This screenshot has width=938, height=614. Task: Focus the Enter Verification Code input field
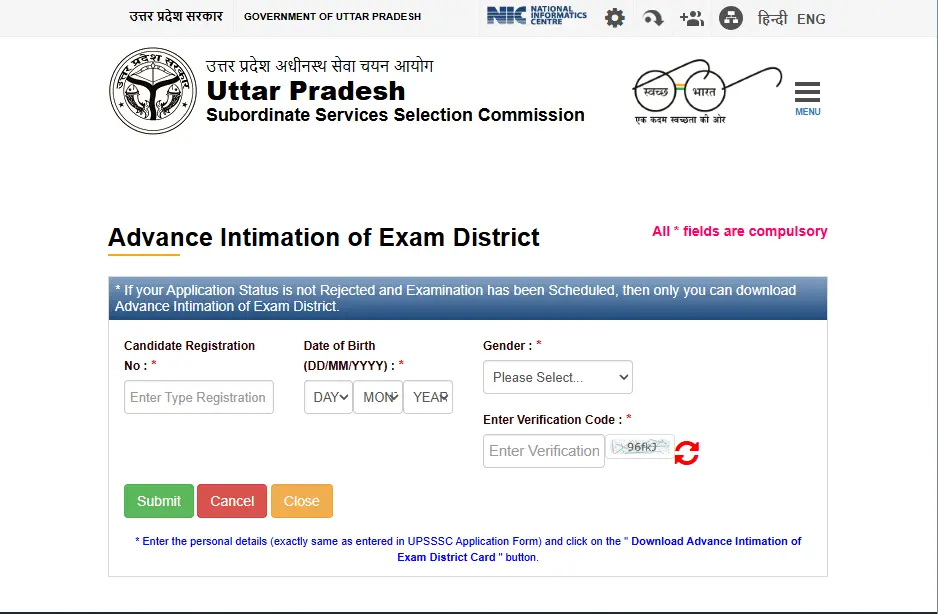tap(544, 451)
